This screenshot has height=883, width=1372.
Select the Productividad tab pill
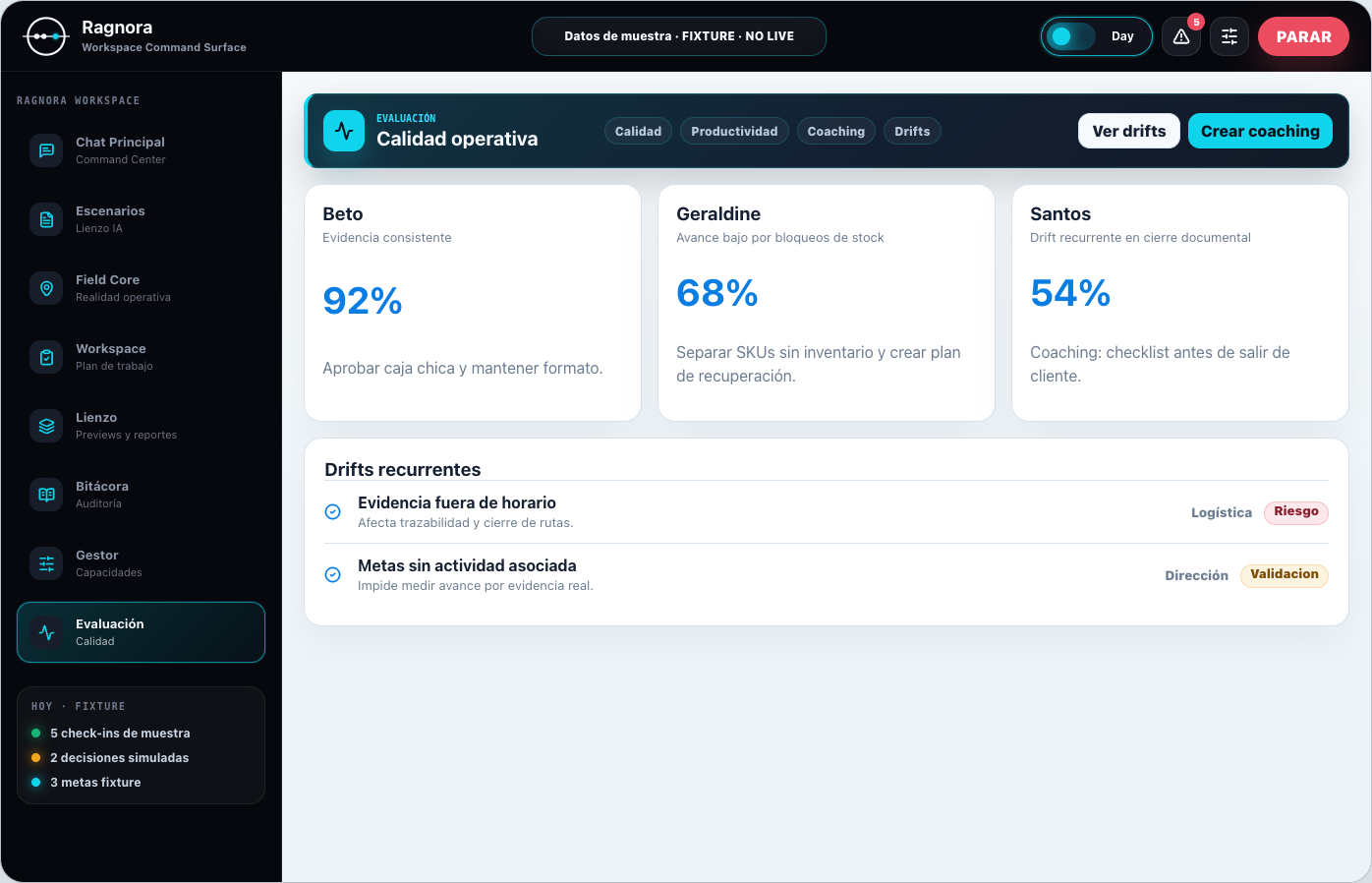point(734,131)
